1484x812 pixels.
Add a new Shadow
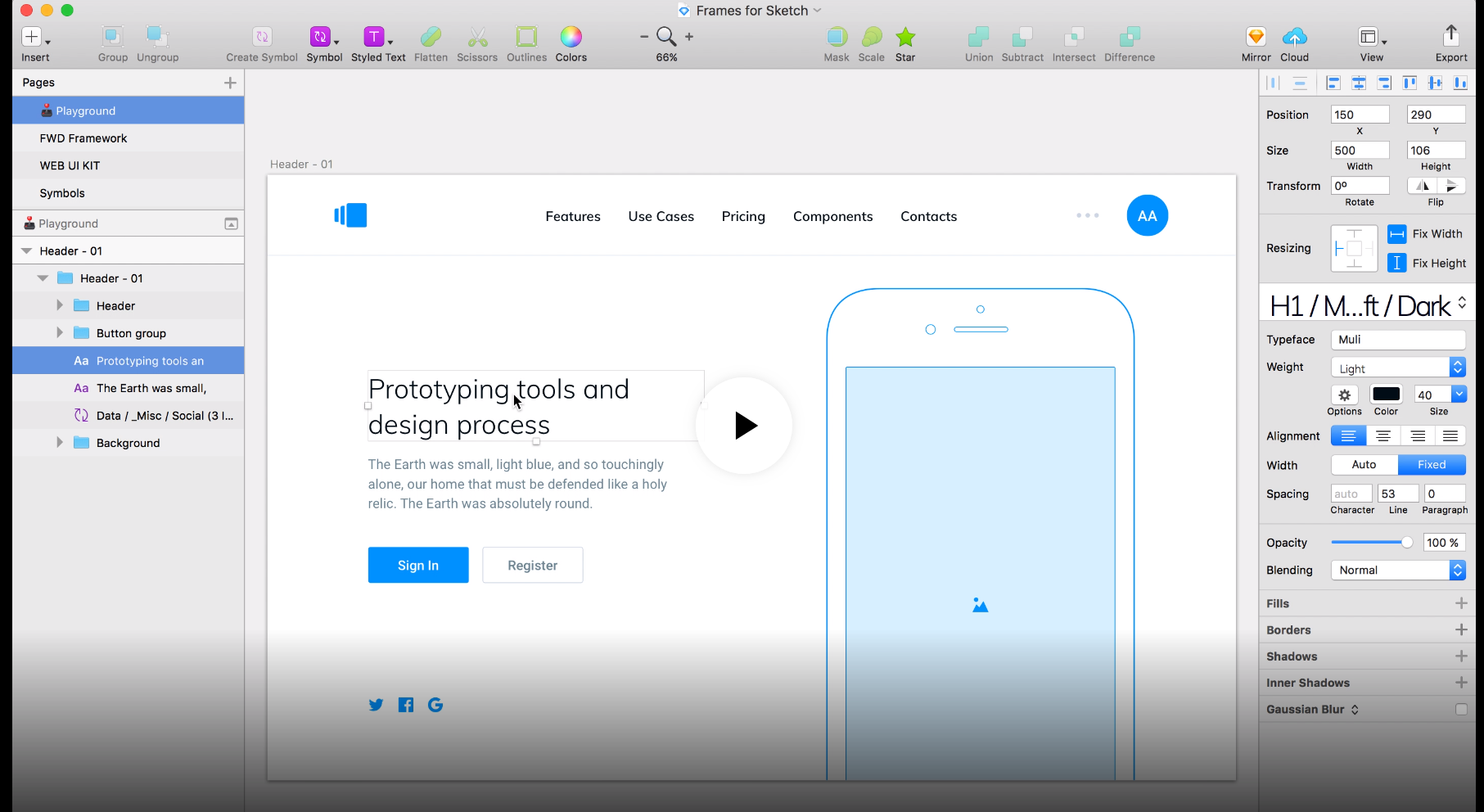click(x=1461, y=656)
